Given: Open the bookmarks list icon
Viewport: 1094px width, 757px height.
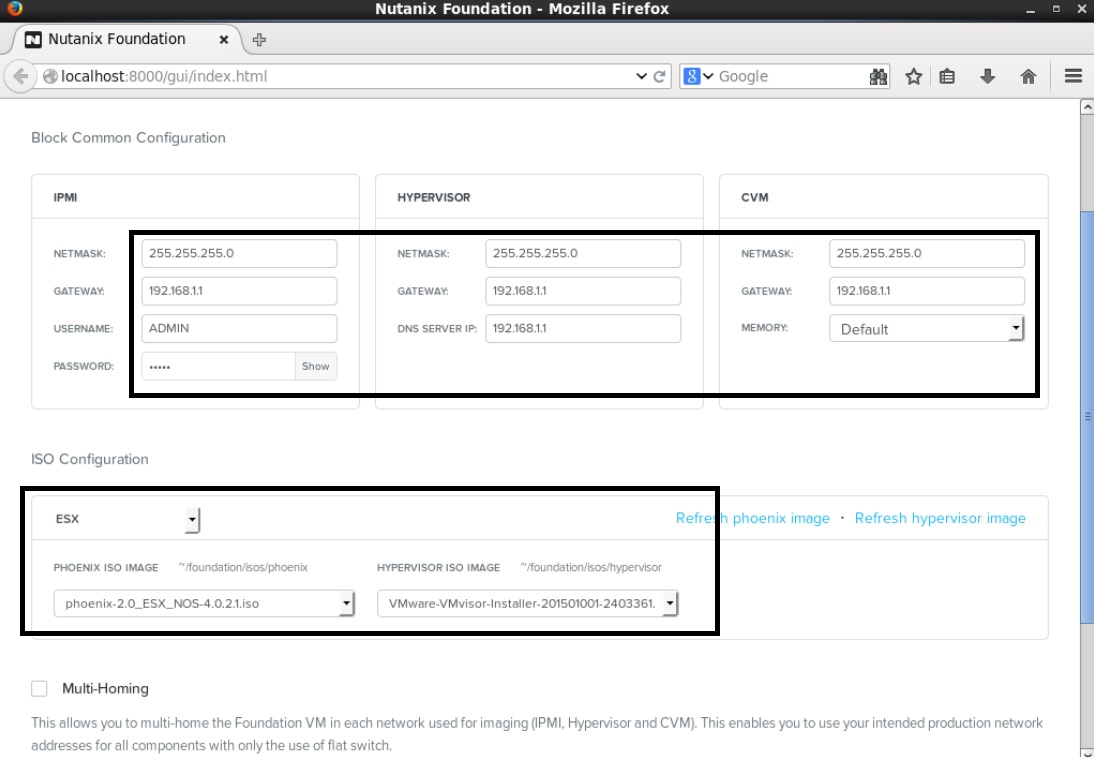Looking at the screenshot, I should coord(948,76).
